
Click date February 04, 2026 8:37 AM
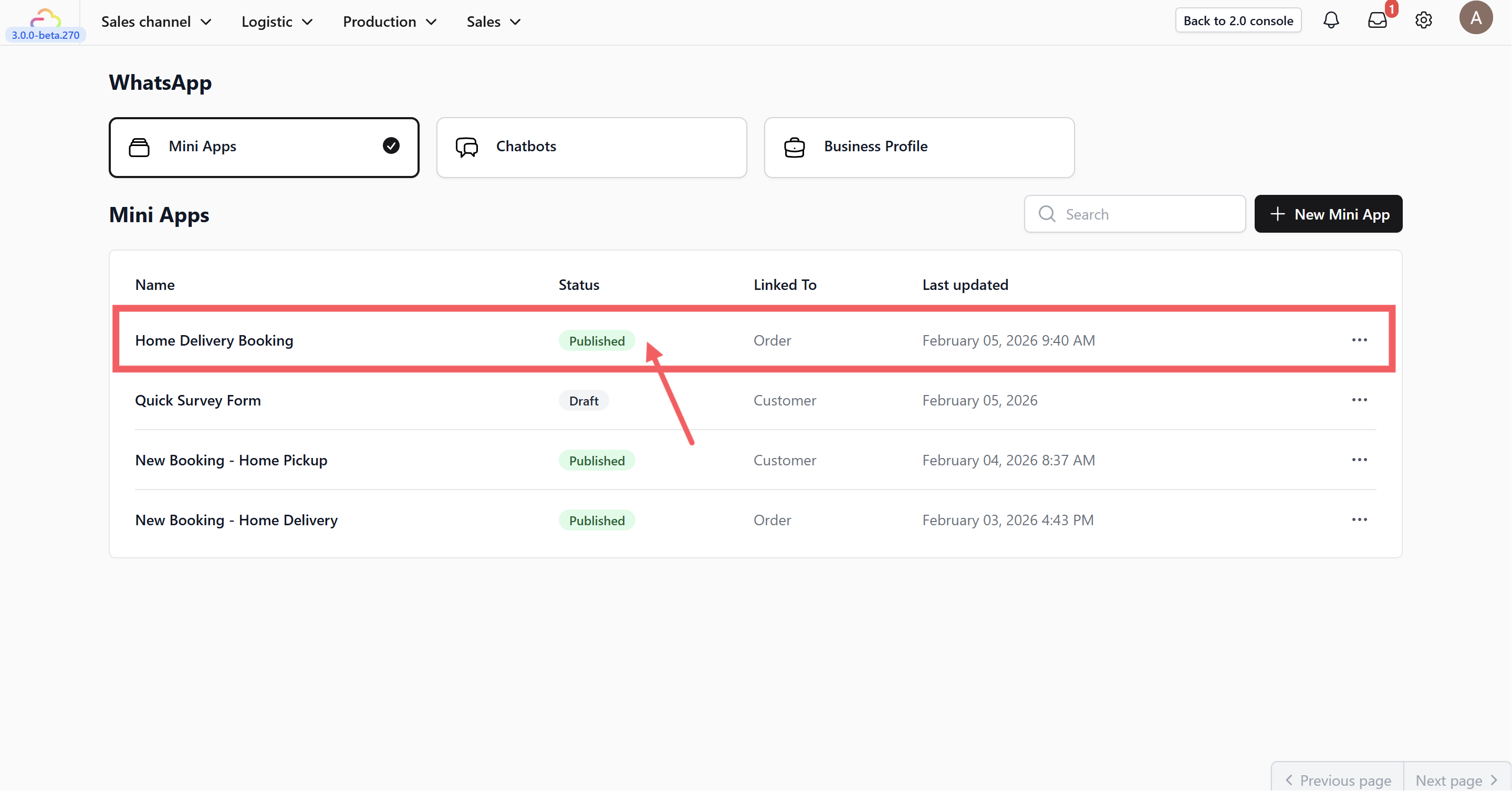1008,461
